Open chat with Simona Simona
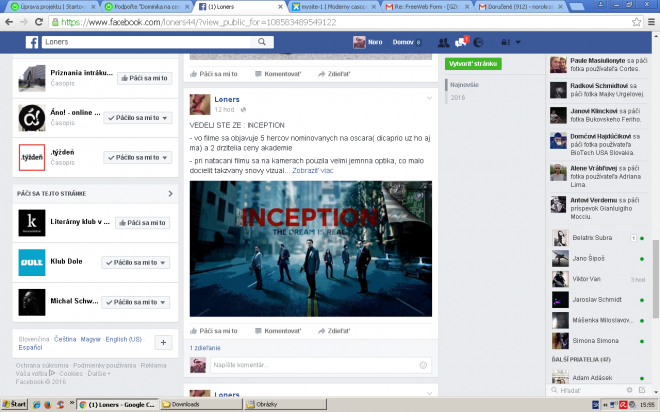Screen dimensions: 660x412 point(599,341)
